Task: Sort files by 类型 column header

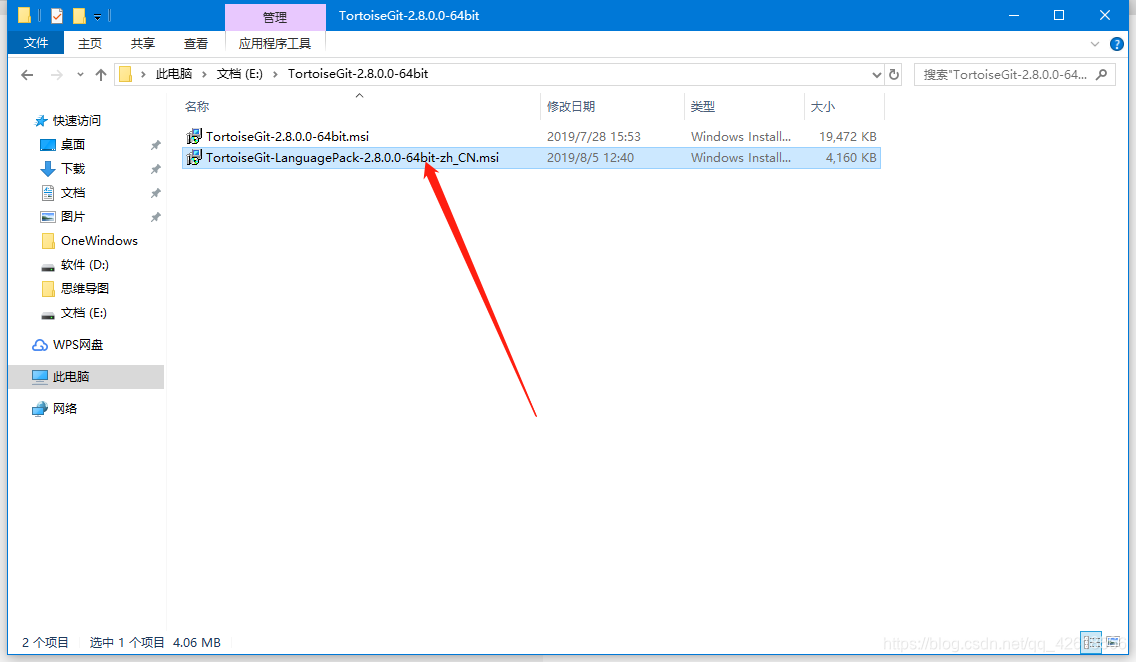Action: [x=703, y=106]
